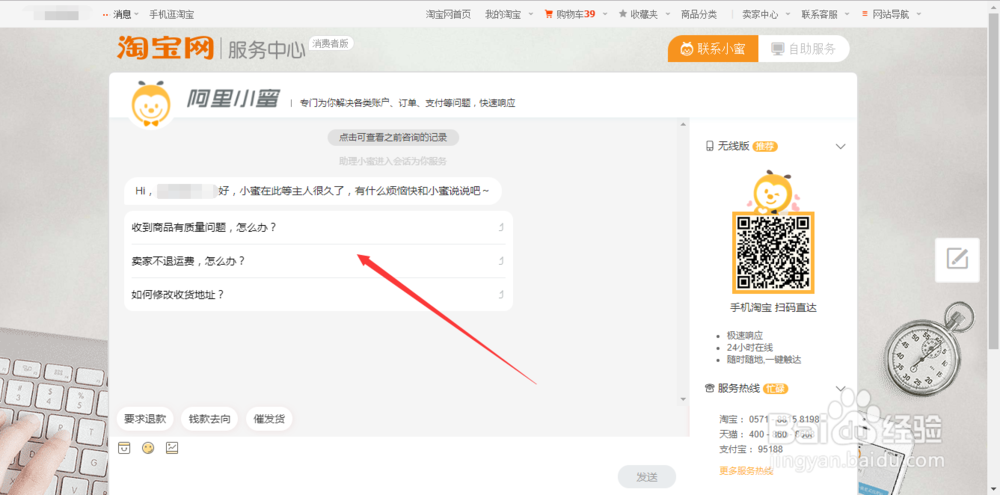This screenshot has height=495, width=1000.
Task: Click the 钱款去向 quick button
Action: [209, 419]
